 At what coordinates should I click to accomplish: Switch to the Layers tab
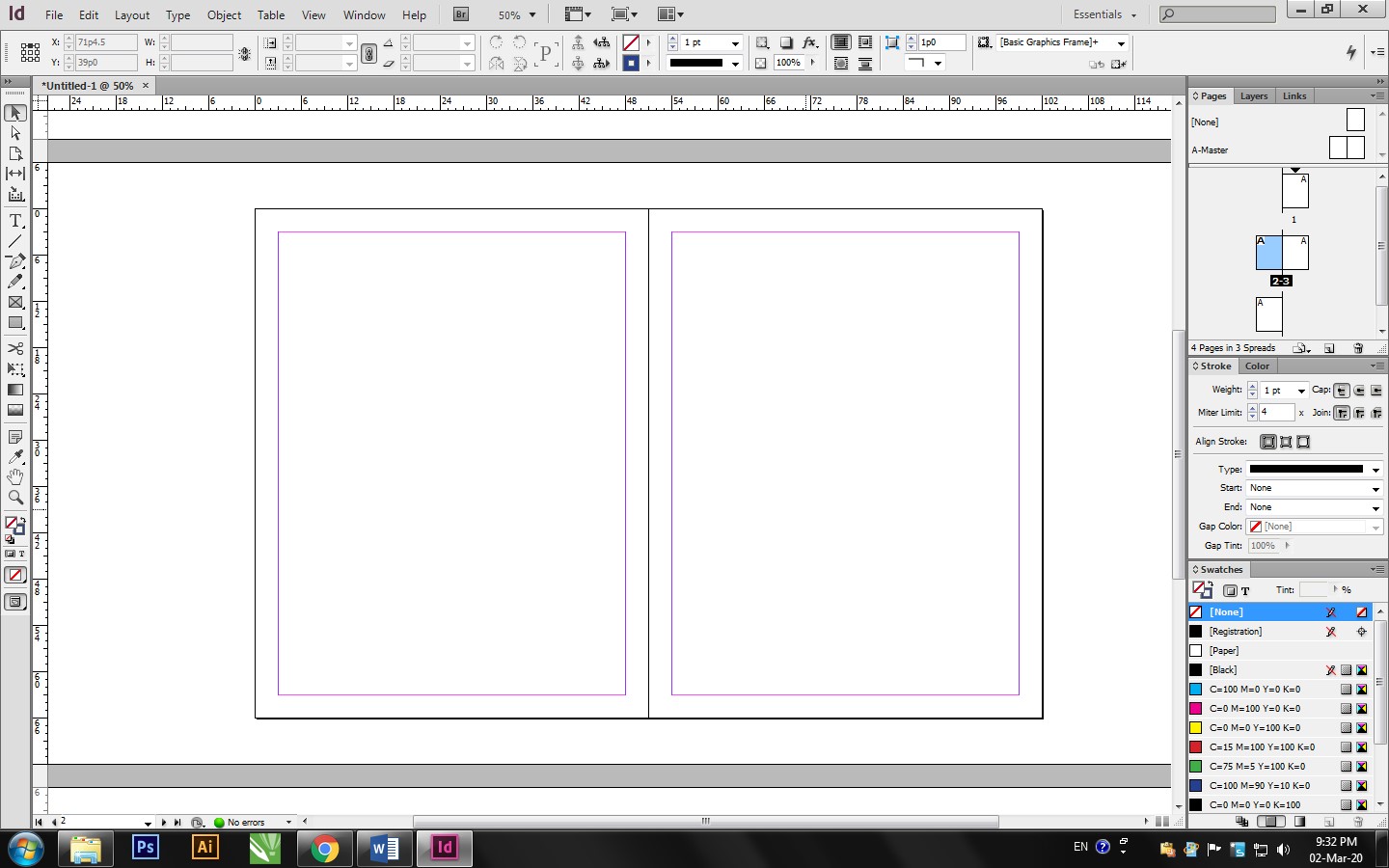point(1254,96)
